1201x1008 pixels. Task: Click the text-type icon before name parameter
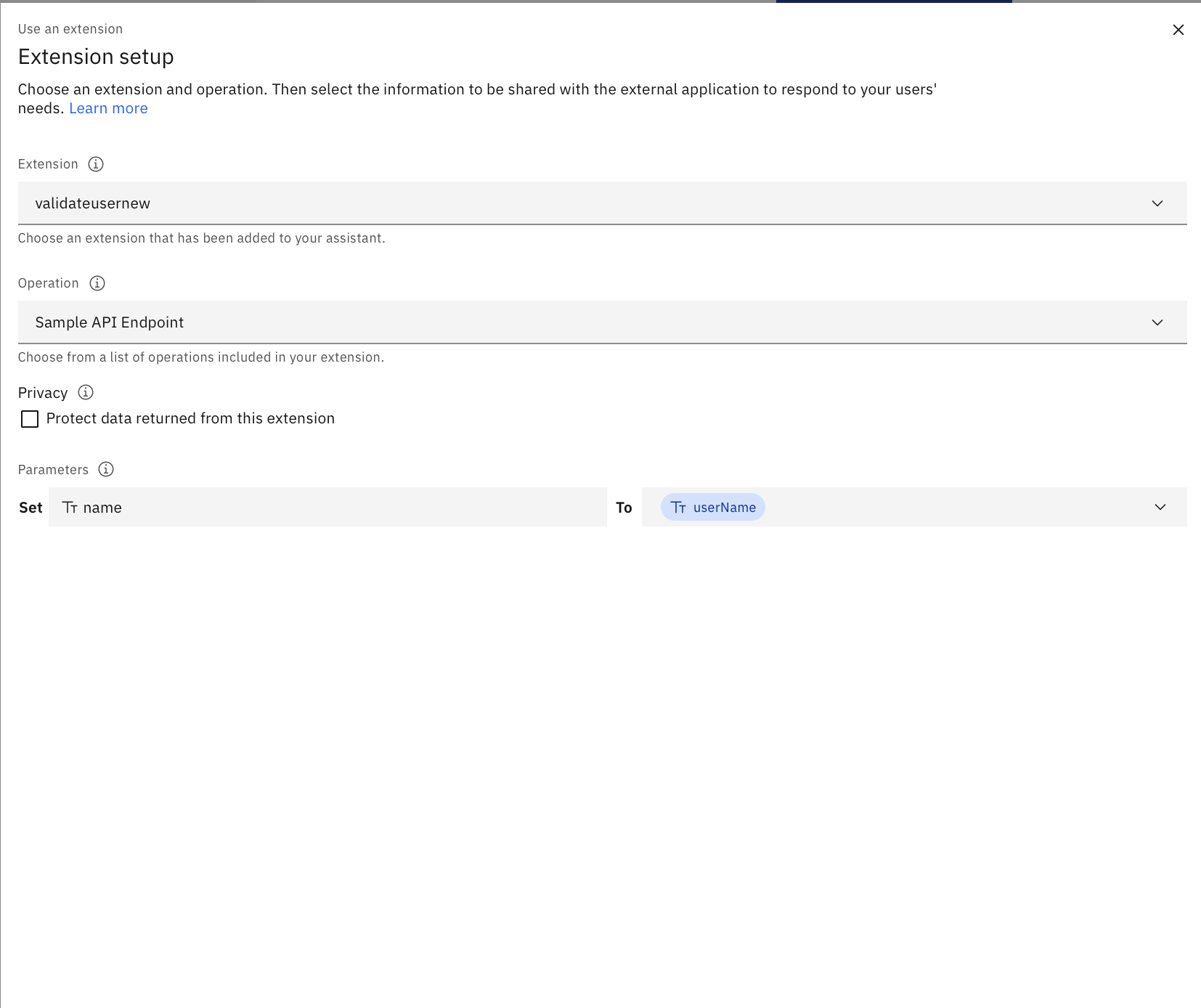70,508
